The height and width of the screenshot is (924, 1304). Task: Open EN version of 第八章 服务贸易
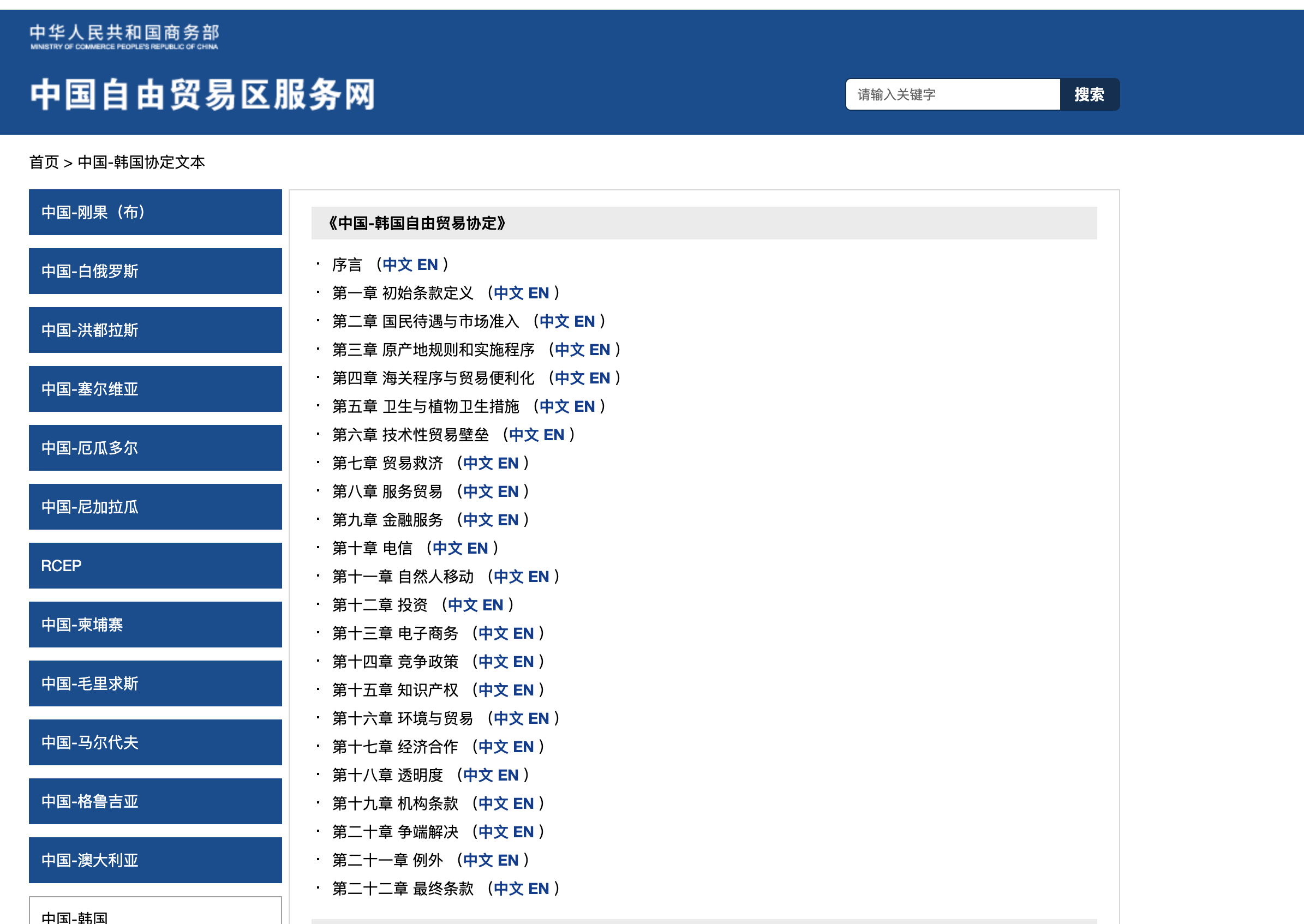[509, 491]
